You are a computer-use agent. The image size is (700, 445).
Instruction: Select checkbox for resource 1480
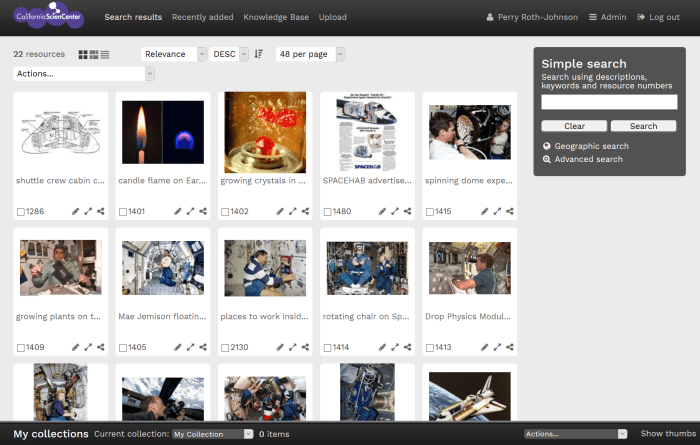(x=328, y=212)
